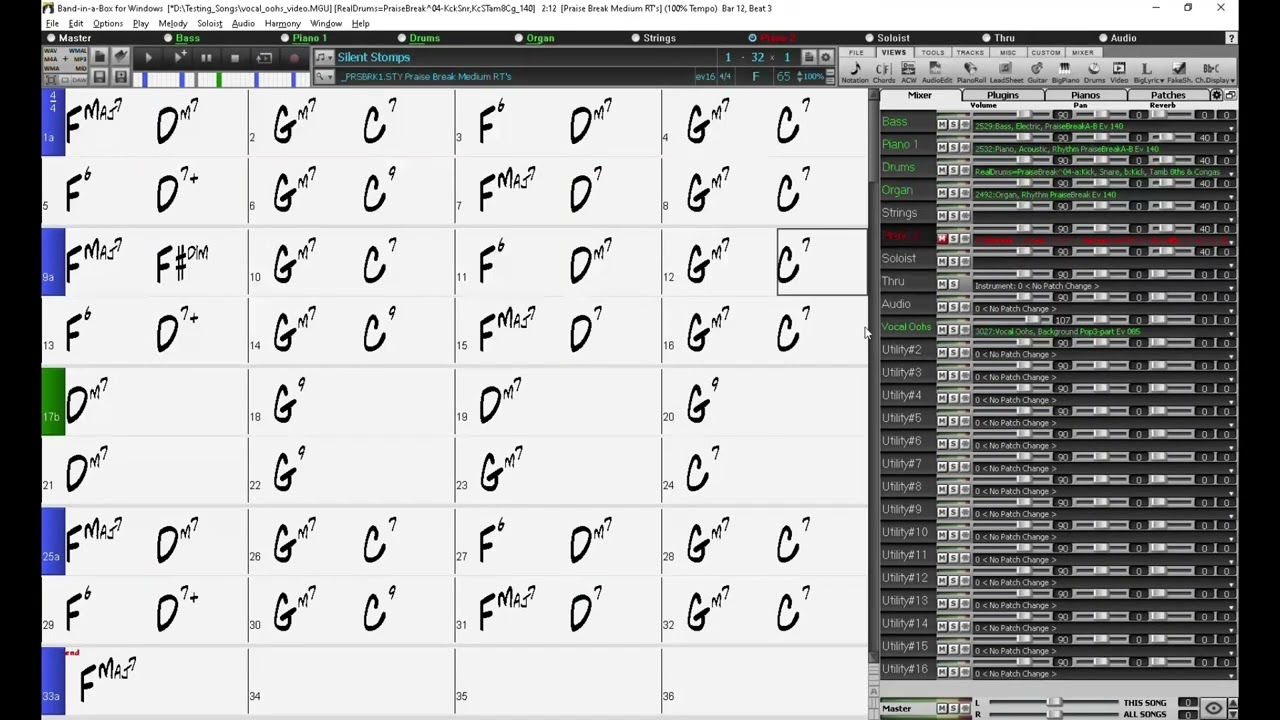1280x720 pixels.
Task: Open mixer settings gear icon
Action: pos(1216,95)
